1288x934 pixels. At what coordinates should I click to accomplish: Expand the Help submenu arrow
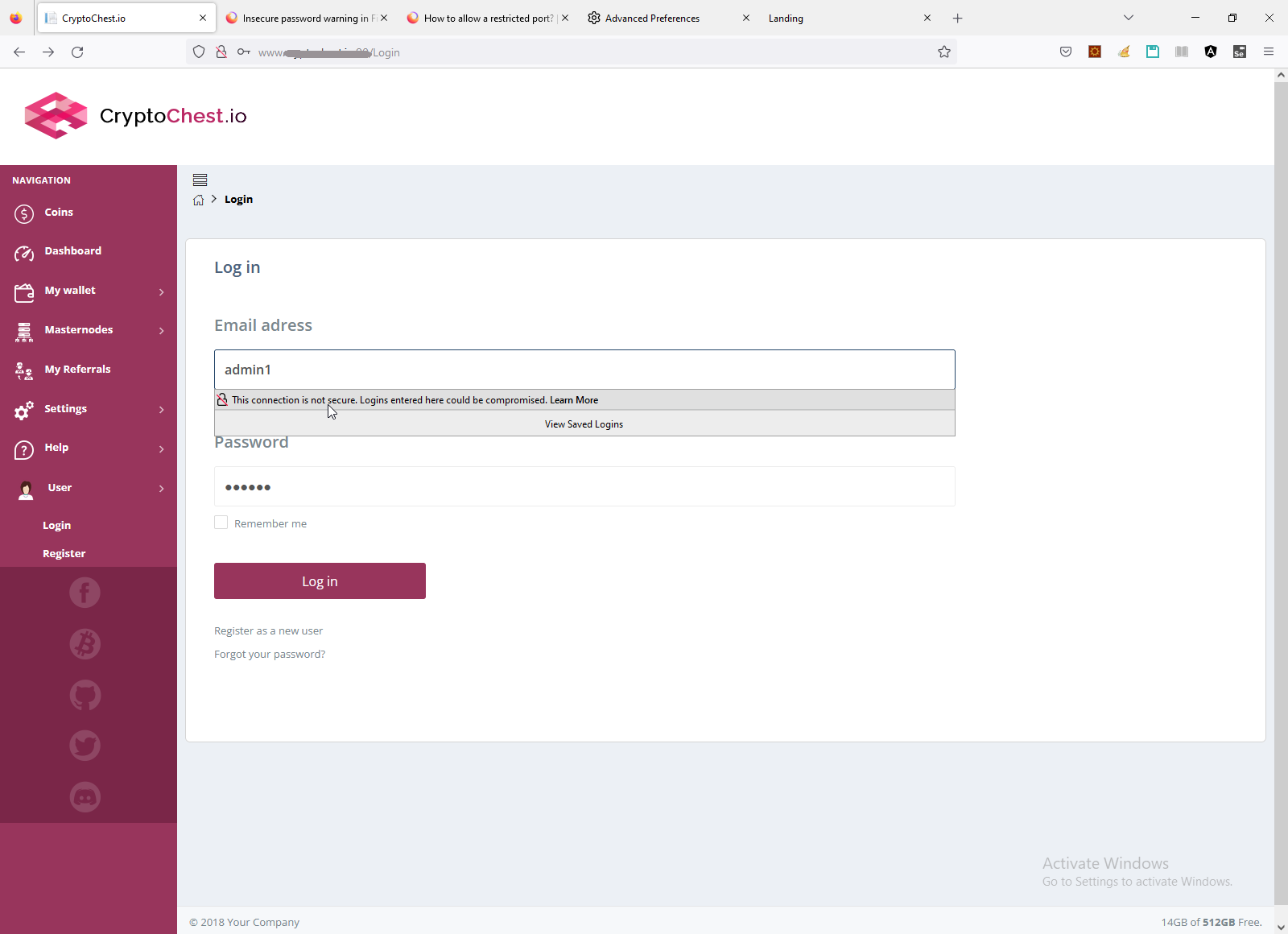click(x=162, y=448)
